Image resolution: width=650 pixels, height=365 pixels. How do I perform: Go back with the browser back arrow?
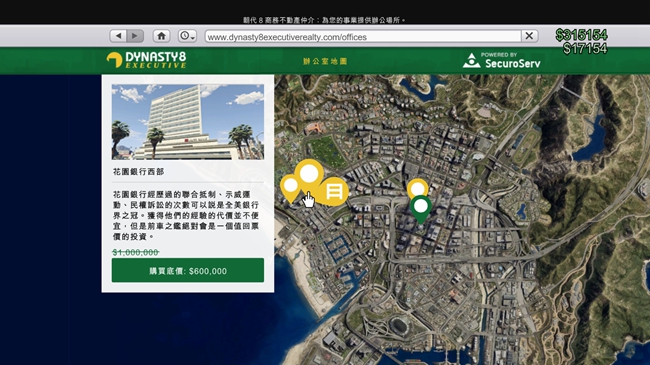pyautogui.click(x=118, y=36)
